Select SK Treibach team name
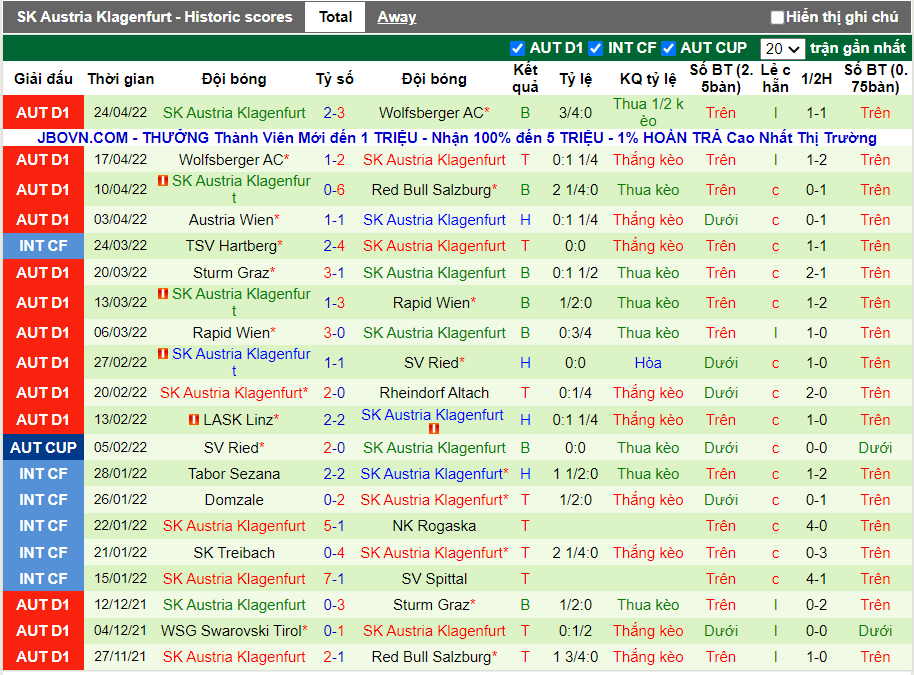This screenshot has width=914, height=675. coord(234,553)
